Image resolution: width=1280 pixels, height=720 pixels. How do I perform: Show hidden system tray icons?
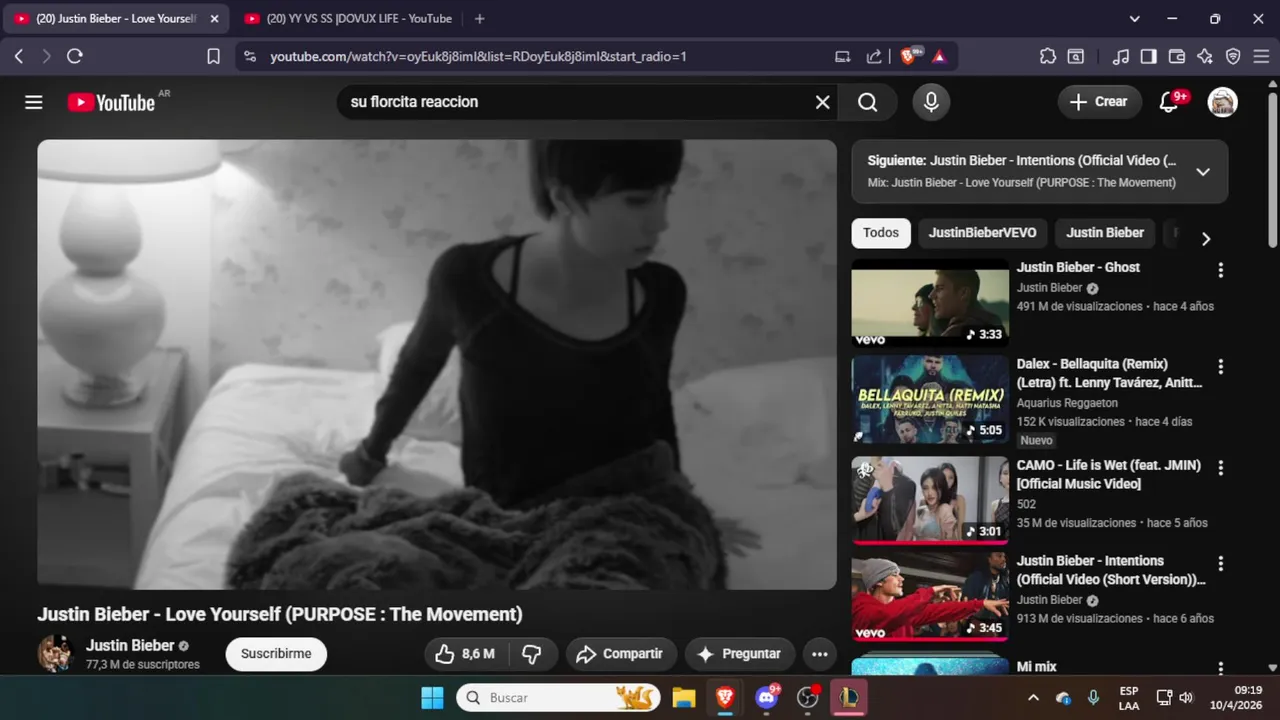pyautogui.click(x=1033, y=698)
